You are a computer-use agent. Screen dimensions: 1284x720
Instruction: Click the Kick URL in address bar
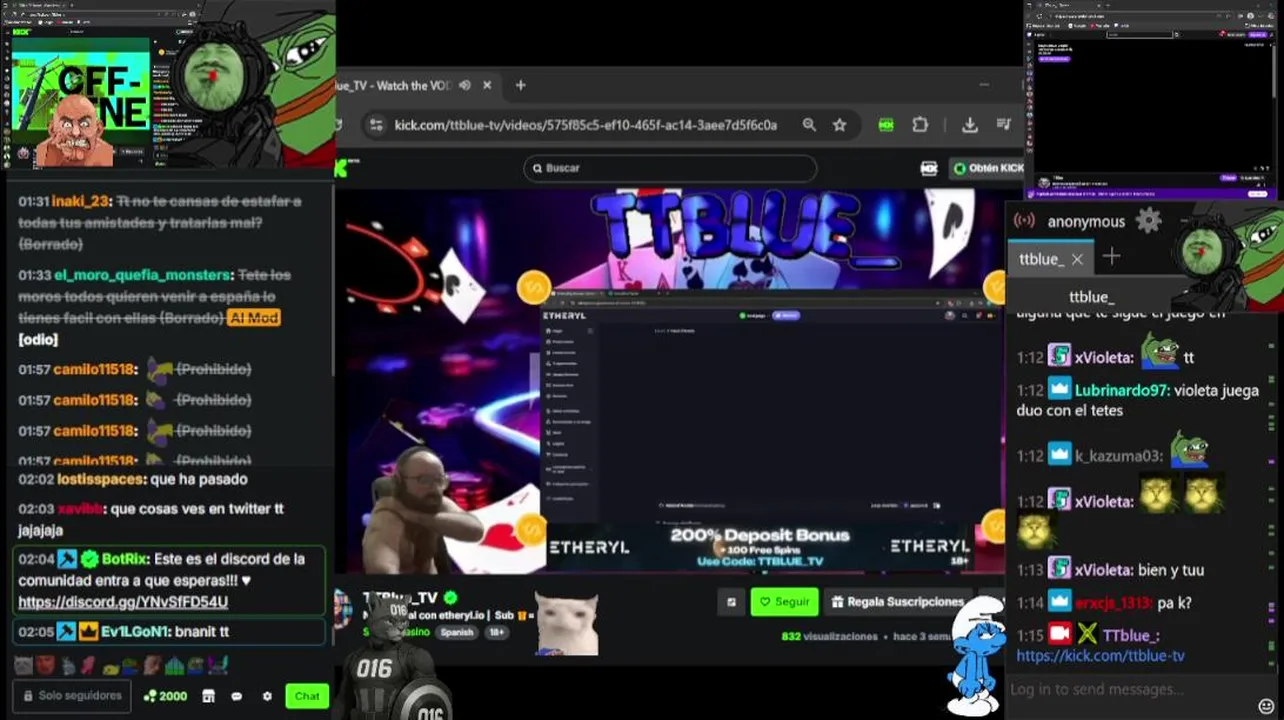(x=585, y=125)
